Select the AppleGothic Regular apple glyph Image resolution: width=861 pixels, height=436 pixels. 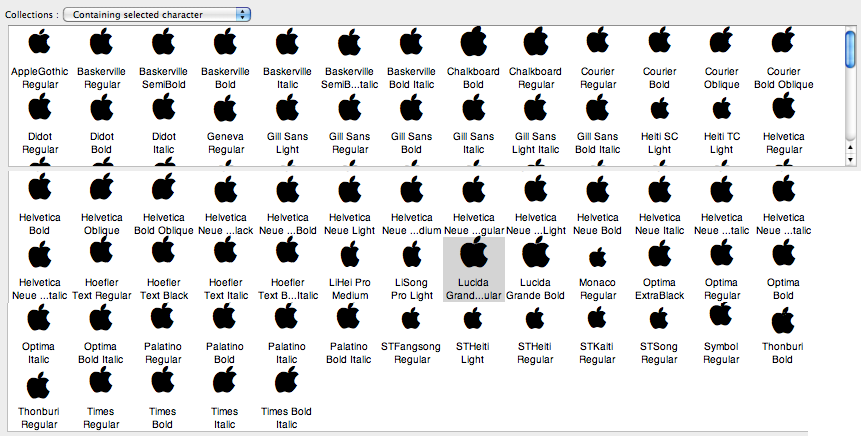pos(40,42)
